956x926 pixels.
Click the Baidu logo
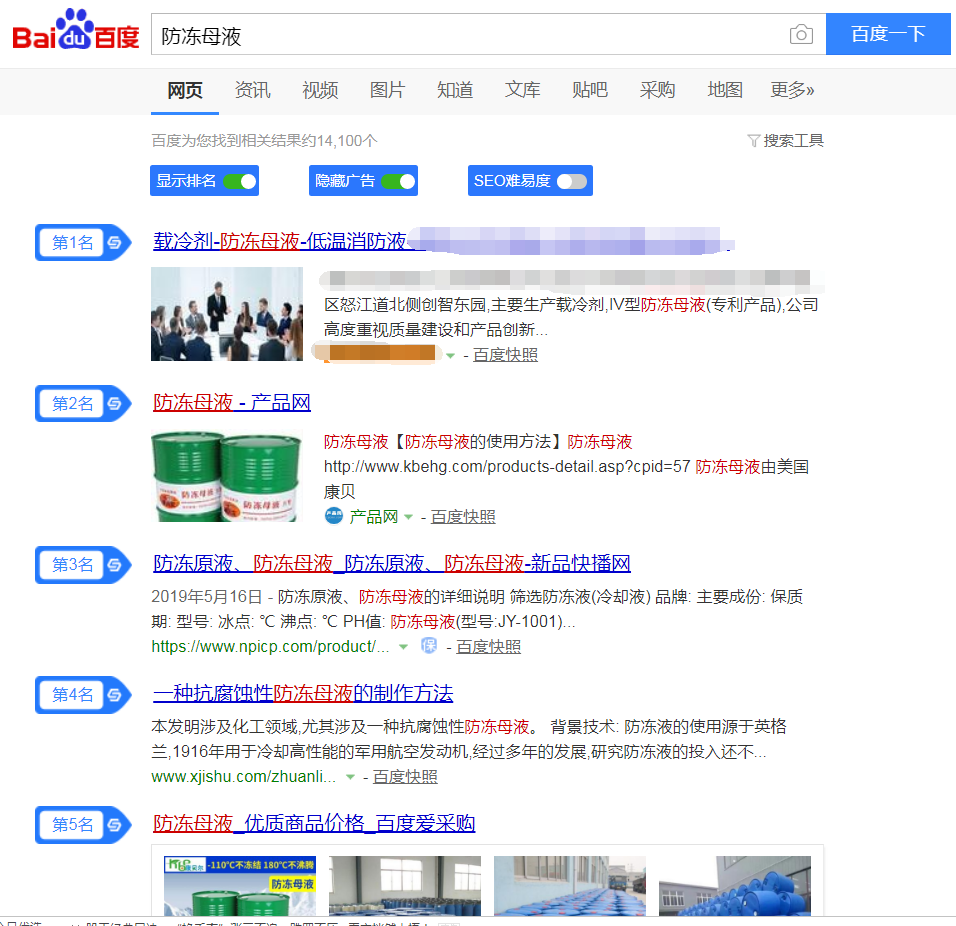point(76,30)
